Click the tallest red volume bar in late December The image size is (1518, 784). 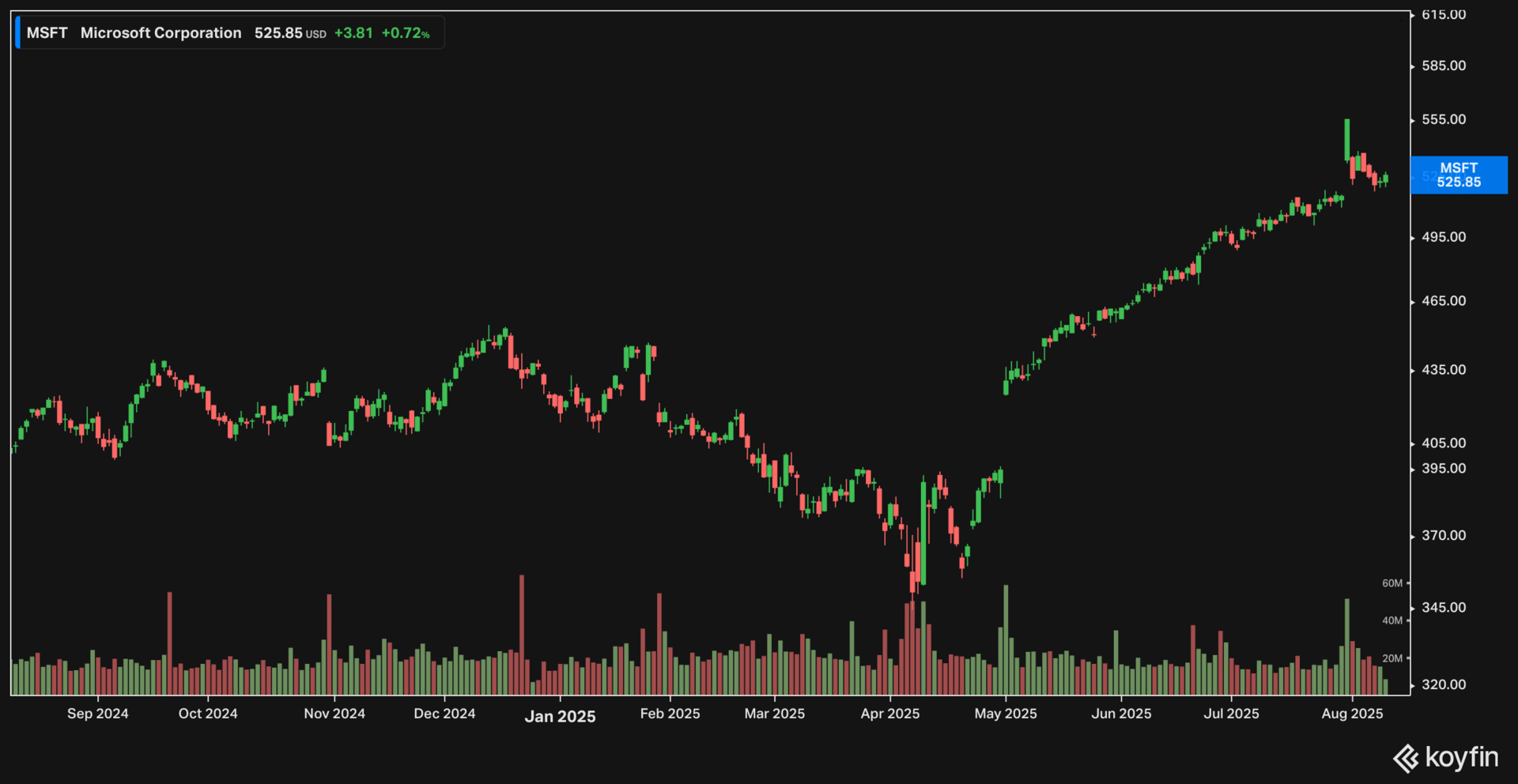(x=521, y=635)
